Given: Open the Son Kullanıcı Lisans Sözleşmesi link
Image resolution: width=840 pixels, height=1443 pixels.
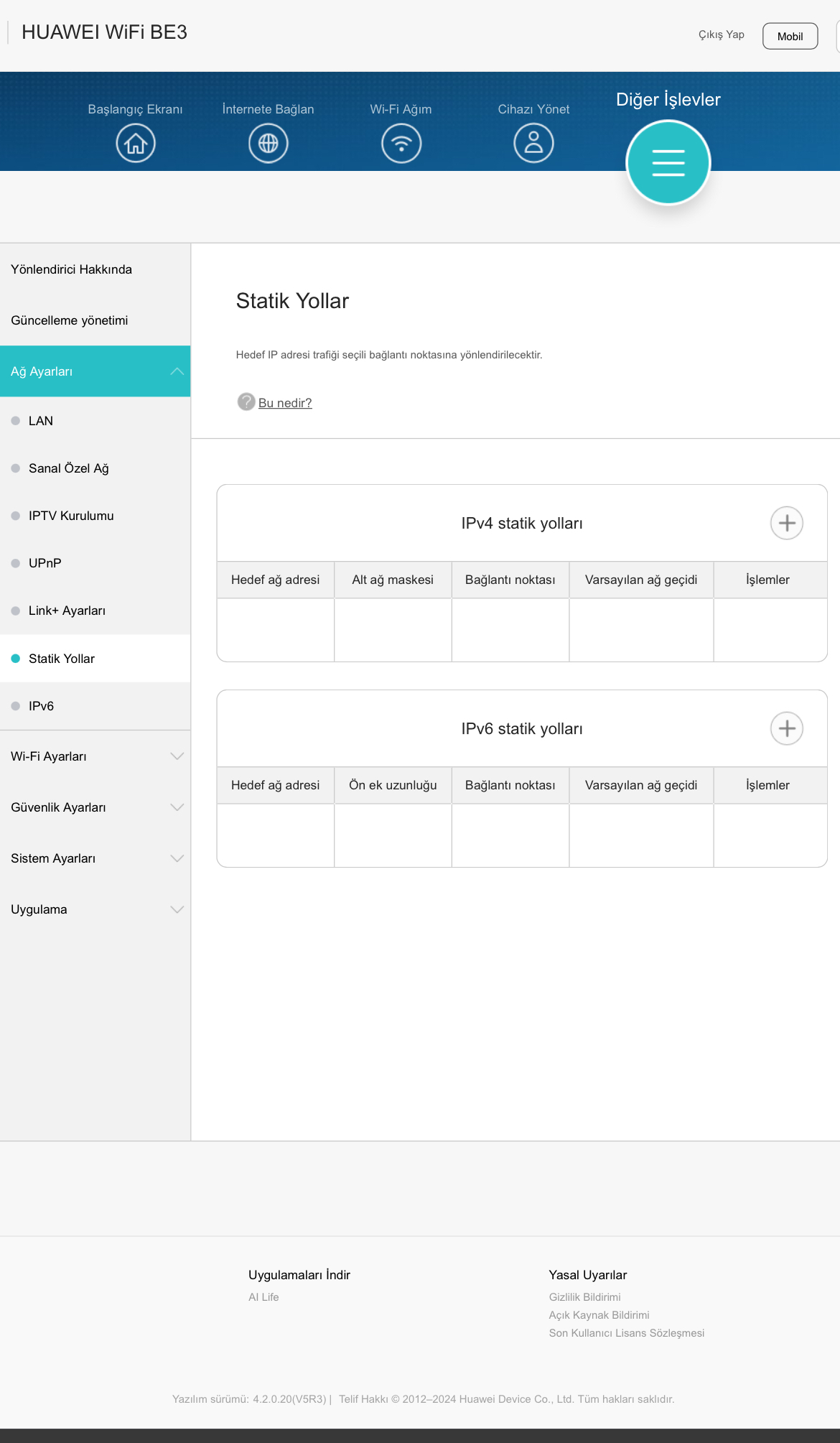Looking at the screenshot, I should pyautogui.click(x=627, y=1333).
